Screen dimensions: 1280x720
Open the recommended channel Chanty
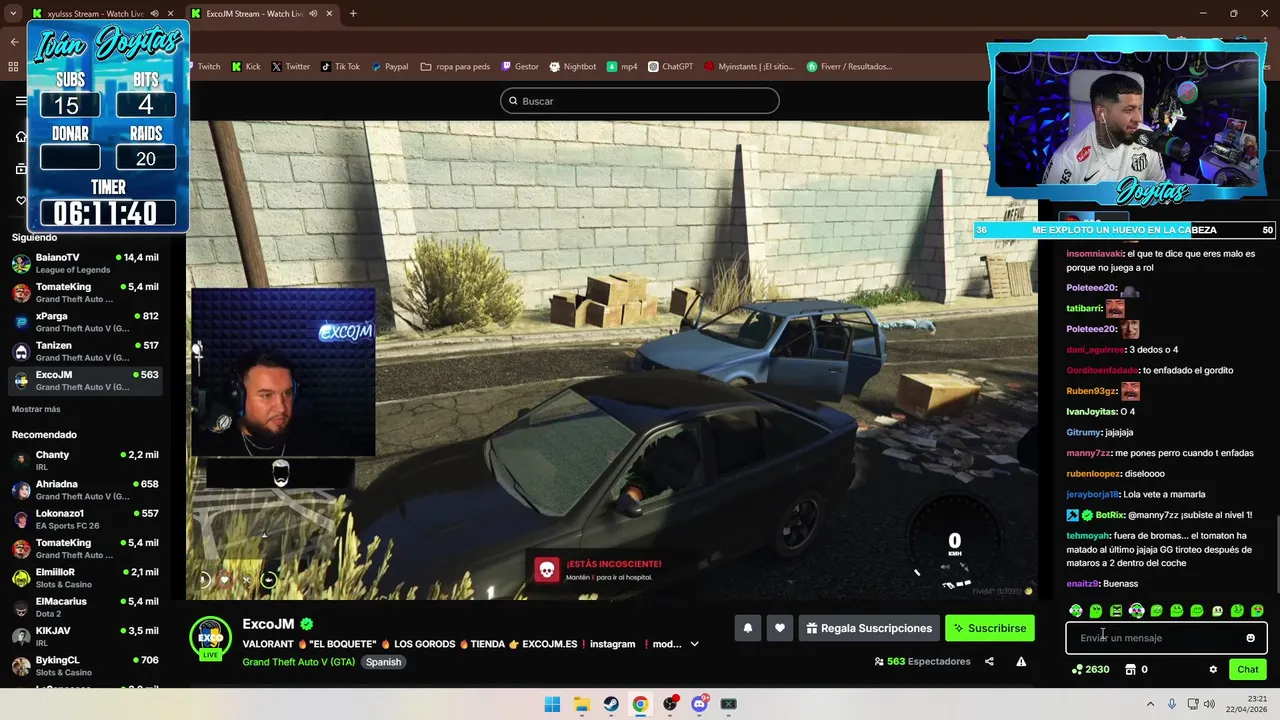click(85, 460)
